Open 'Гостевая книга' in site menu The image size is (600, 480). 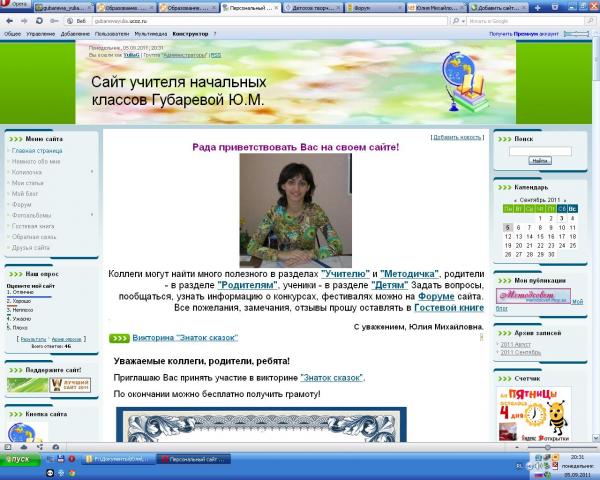(33, 226)
